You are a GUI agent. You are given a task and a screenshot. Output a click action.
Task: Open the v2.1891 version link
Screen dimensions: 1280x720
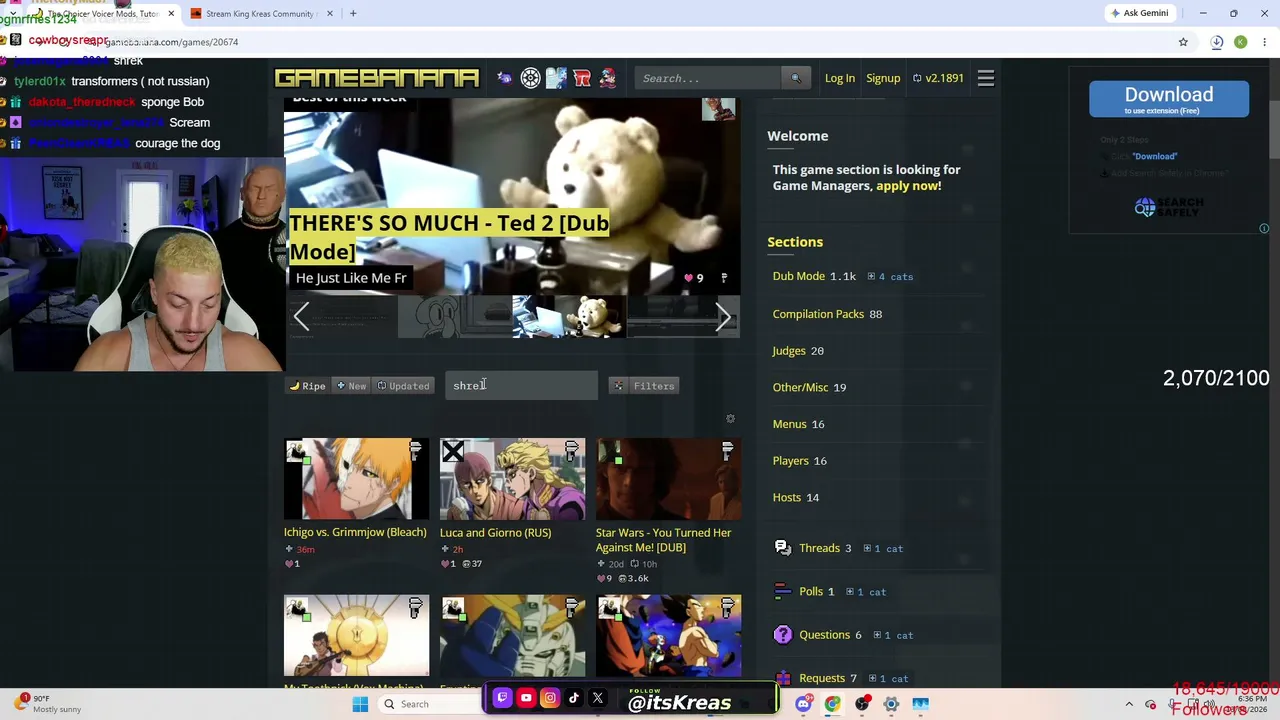938,78
